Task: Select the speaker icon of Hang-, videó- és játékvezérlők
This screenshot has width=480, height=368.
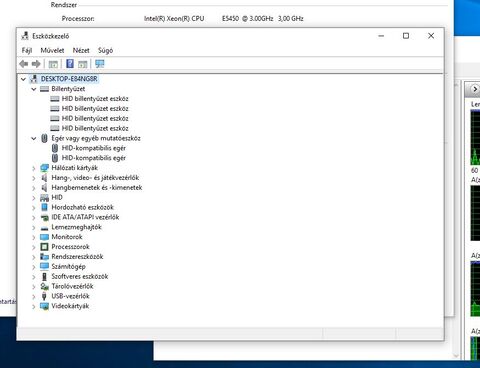Action: coord(44,178)
